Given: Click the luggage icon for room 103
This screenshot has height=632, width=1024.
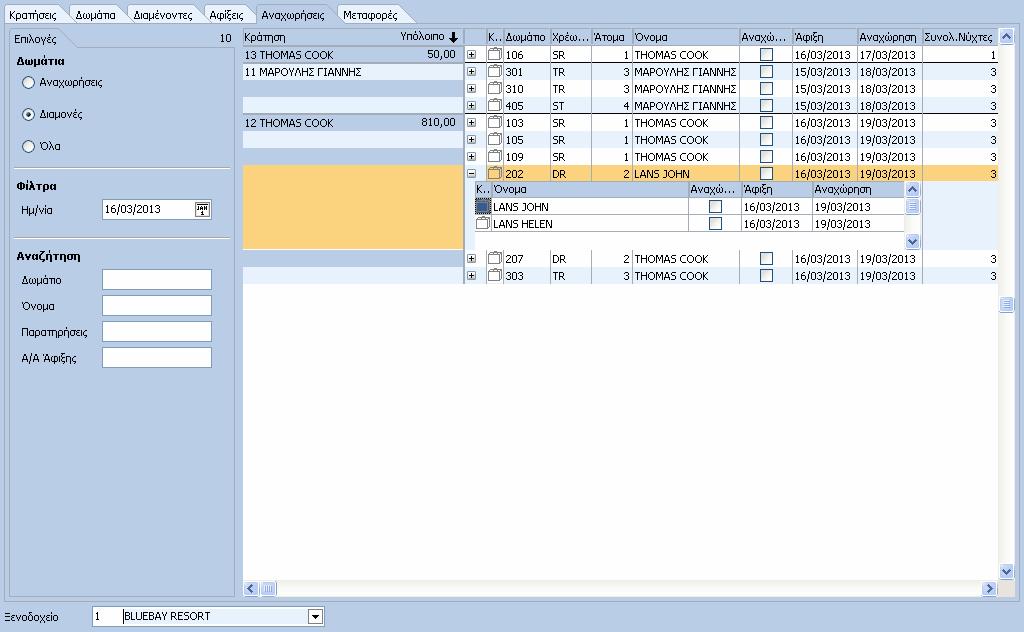Looking at the screenshot, I should click(495, 122).
